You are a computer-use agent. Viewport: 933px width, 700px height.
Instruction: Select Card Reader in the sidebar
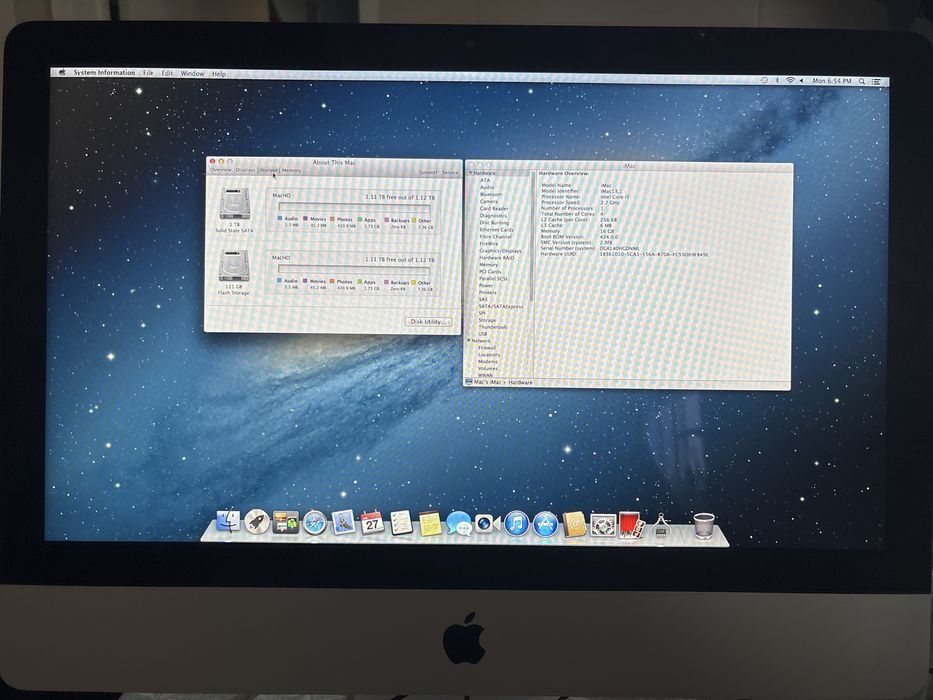pyautogui.click(x=494, y=208)
